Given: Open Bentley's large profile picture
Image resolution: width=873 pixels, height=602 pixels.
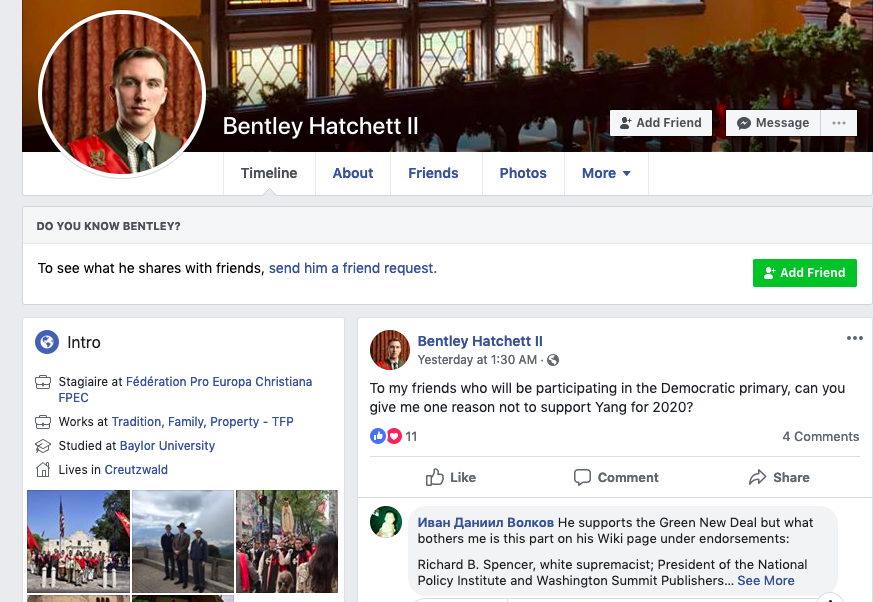Looking at the screenshot, I should pos(122,94).
